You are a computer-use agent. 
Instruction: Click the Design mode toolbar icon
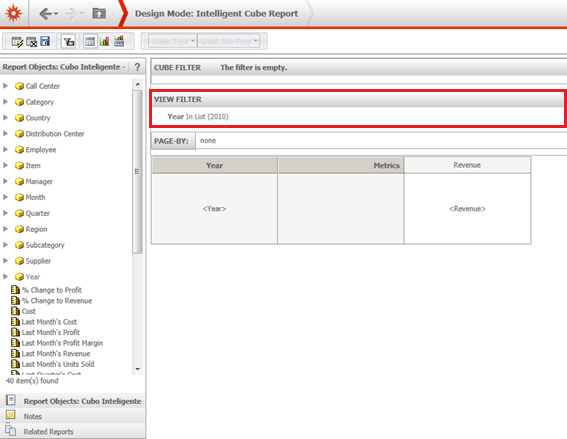tap(17, 42)
